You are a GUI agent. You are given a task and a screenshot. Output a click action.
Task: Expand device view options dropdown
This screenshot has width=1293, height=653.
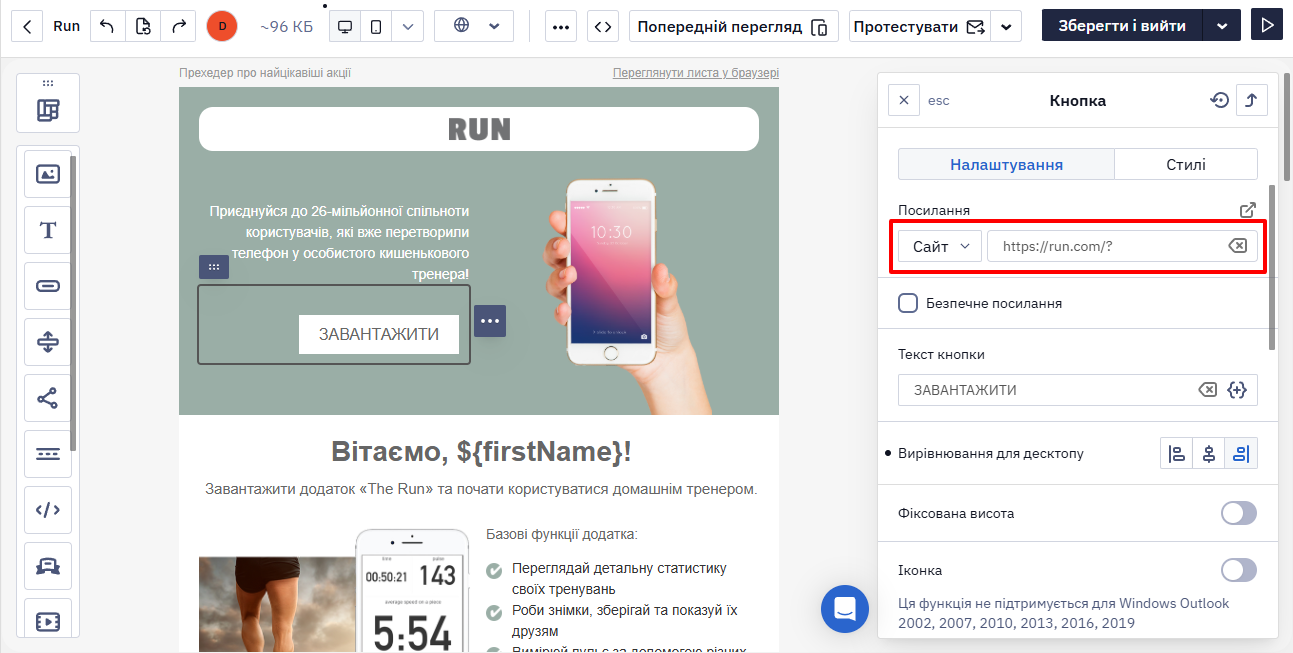point(407,26)
